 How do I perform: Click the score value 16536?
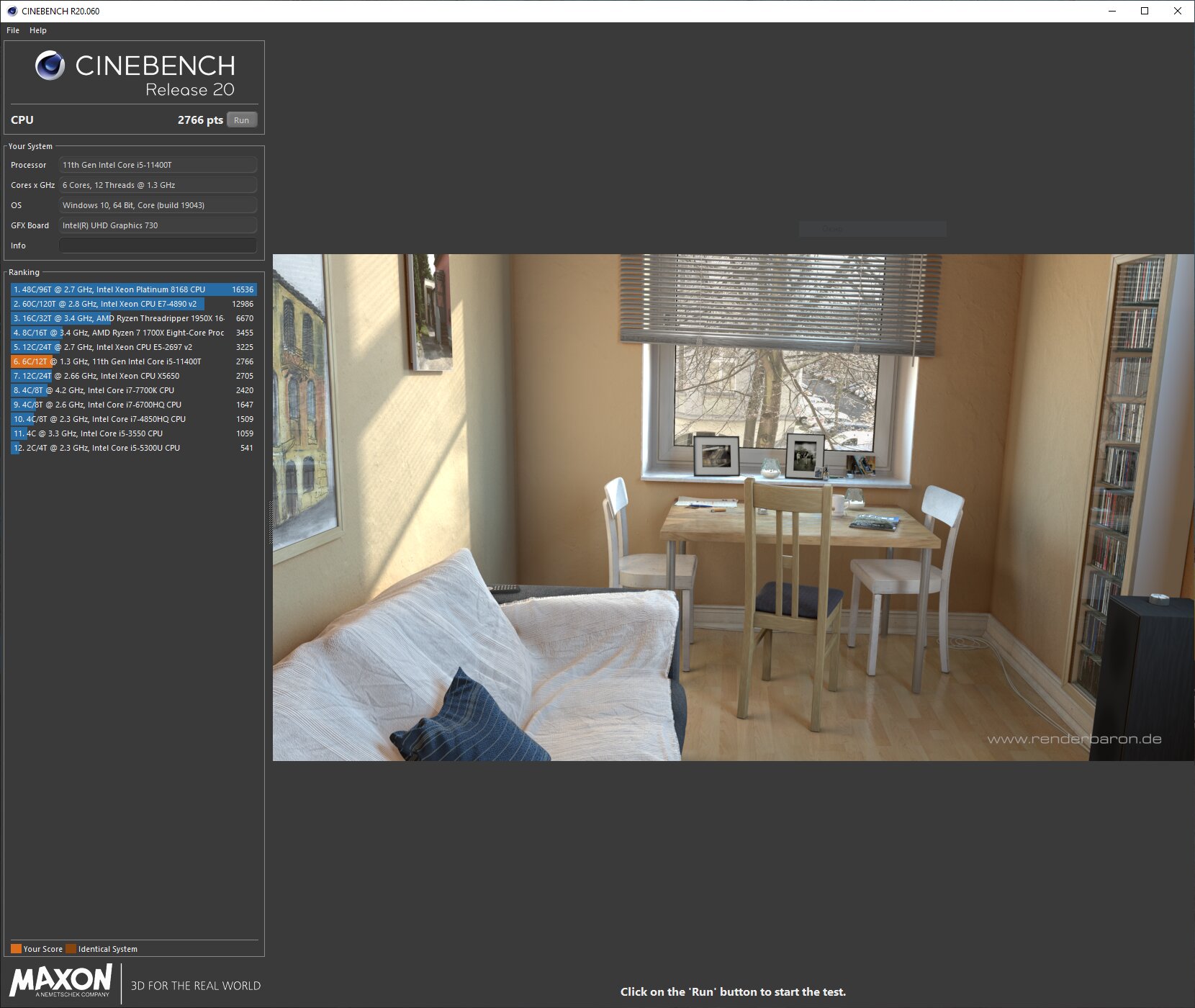(x=243, y=289)
